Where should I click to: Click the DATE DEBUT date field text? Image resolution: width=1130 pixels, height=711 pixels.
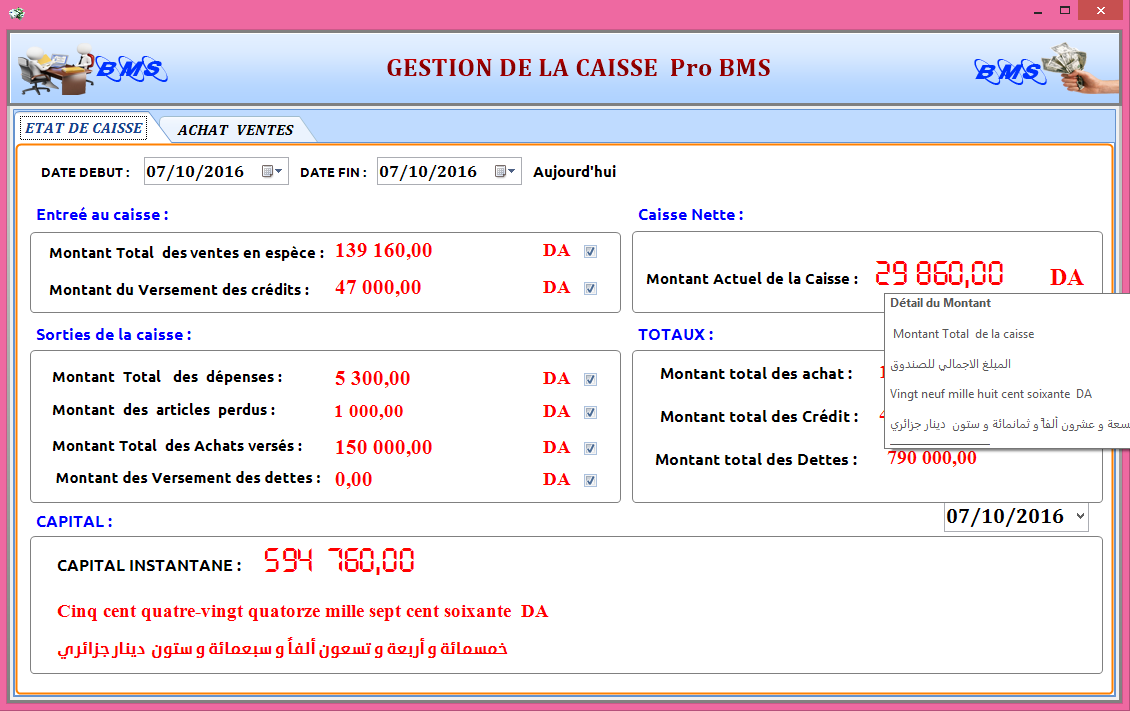[x=195, y=171]
